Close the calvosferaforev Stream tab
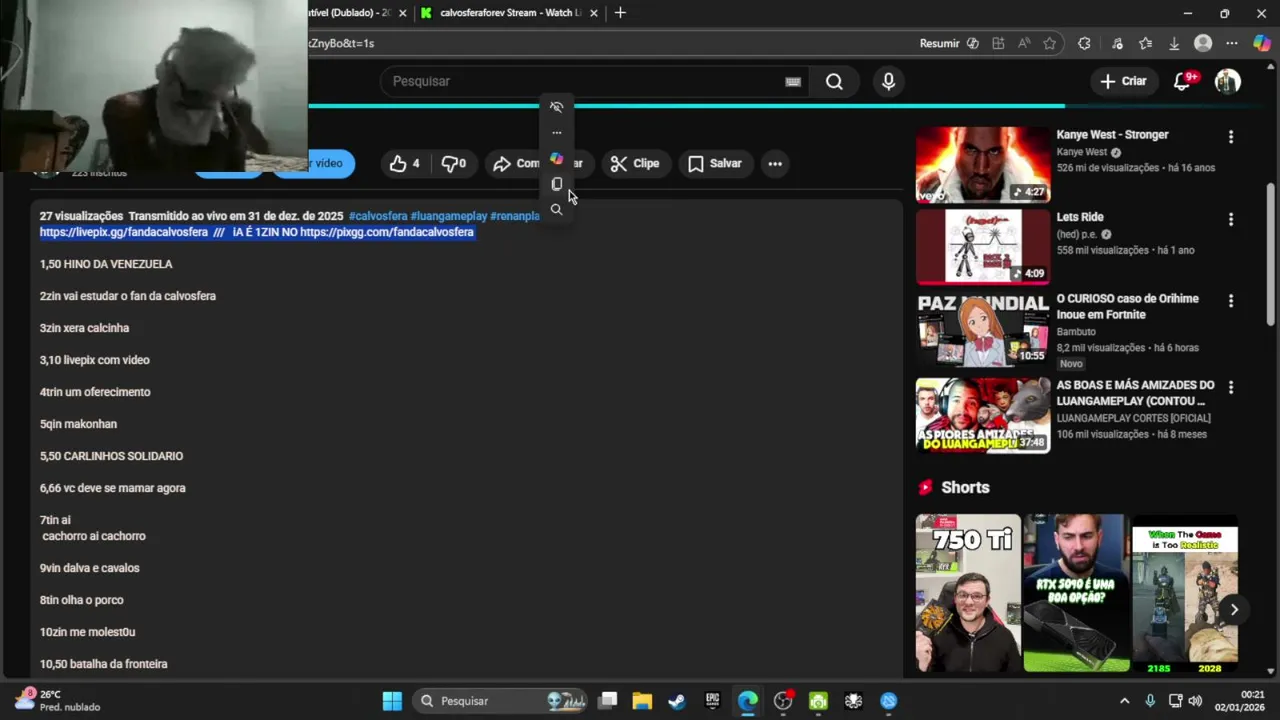The height and width of the screenshot is (720, 1280). click(x=594, y=13)
